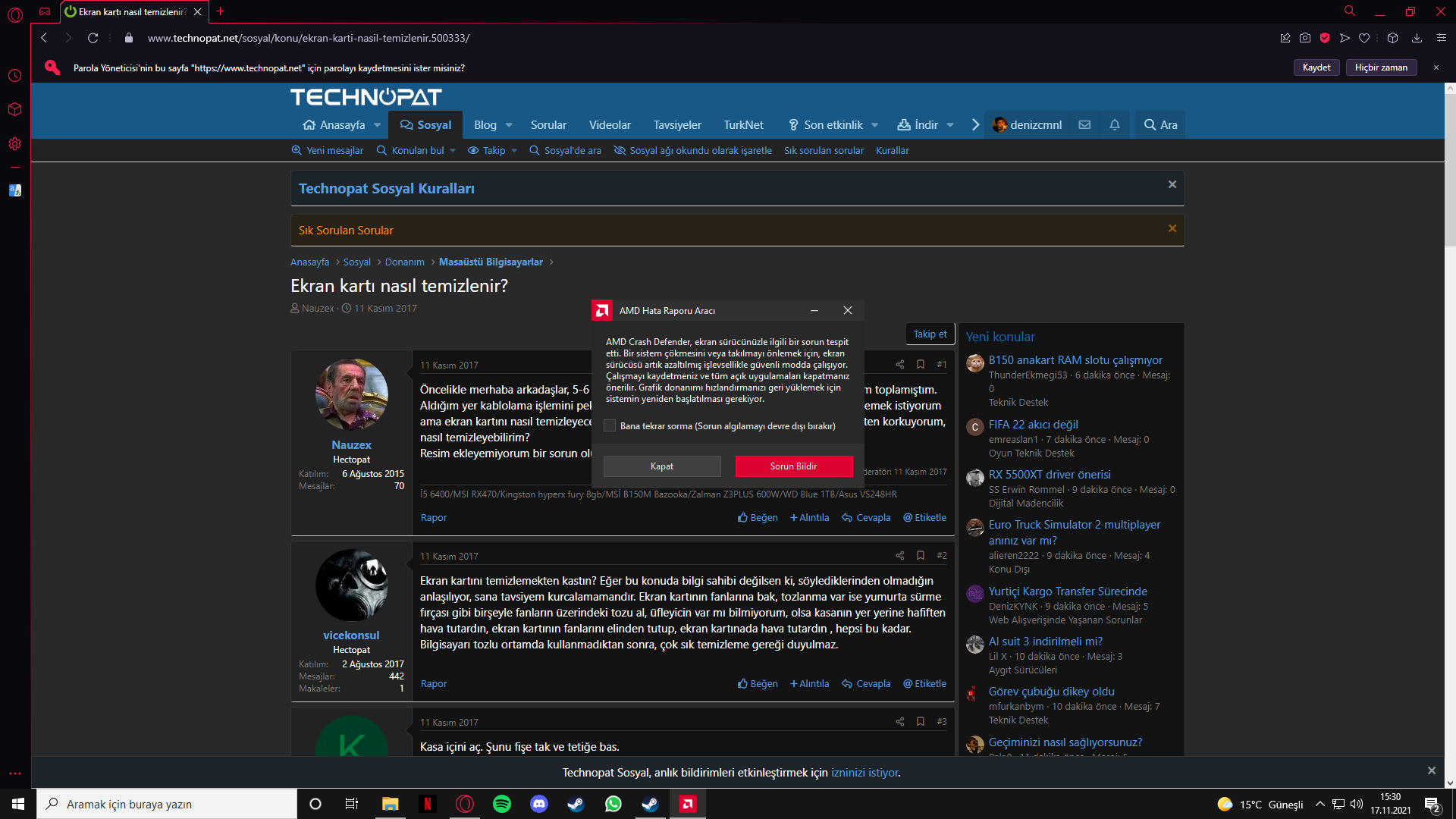Click the Opera snapshot camera icon

[1304, 38]
